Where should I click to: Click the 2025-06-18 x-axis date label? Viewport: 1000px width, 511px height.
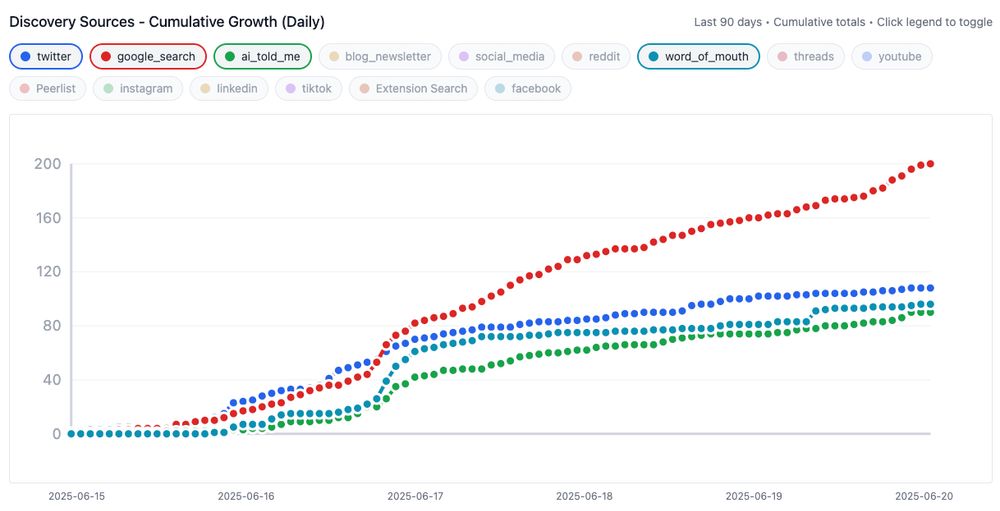click(x=584, y=496)
